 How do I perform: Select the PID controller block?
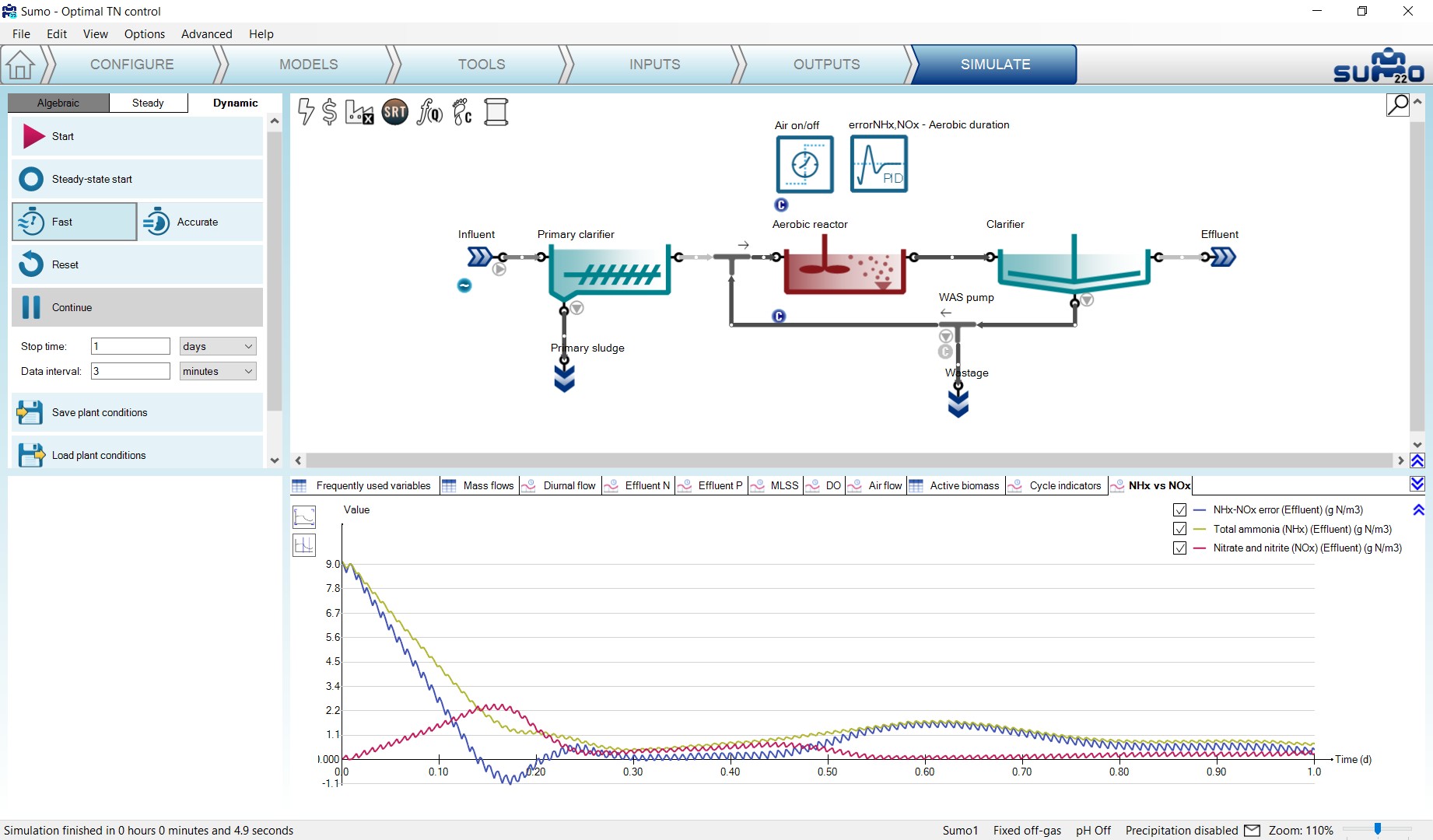(878, 164)
